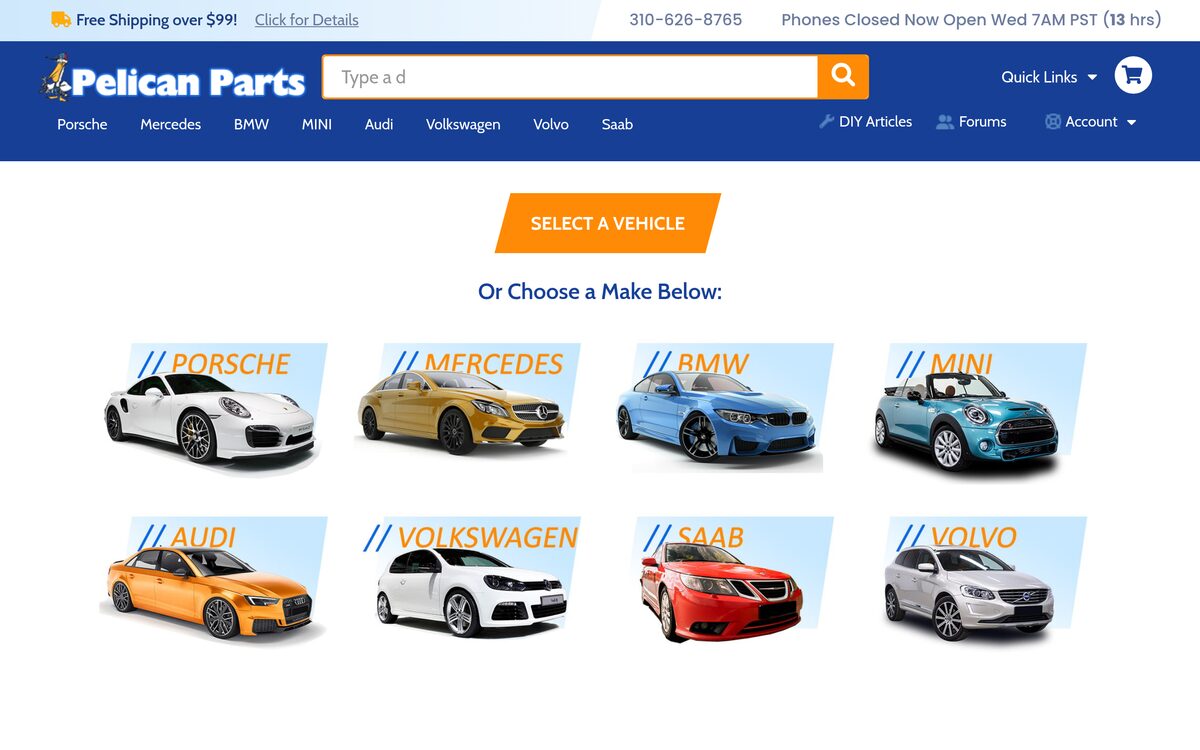Click the free shipping truck icon

tap(61, 19)
